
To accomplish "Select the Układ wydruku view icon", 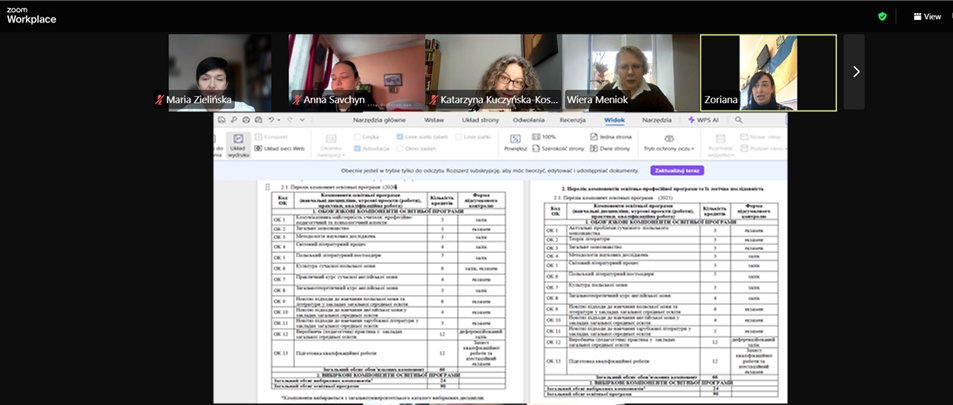I will point(238,143).
